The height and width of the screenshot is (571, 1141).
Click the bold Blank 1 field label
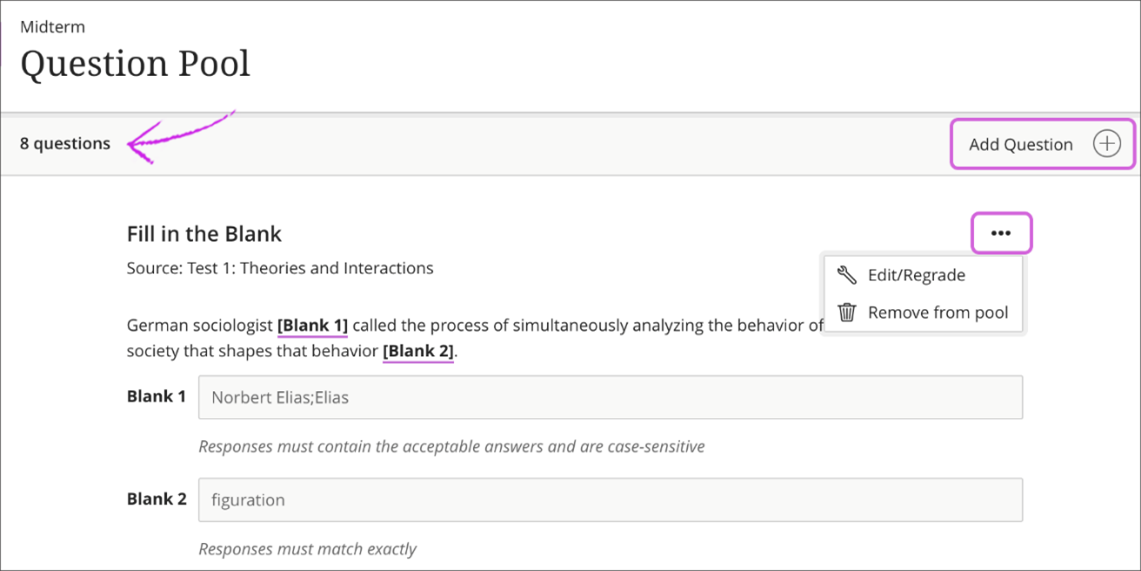click(156, 397)
